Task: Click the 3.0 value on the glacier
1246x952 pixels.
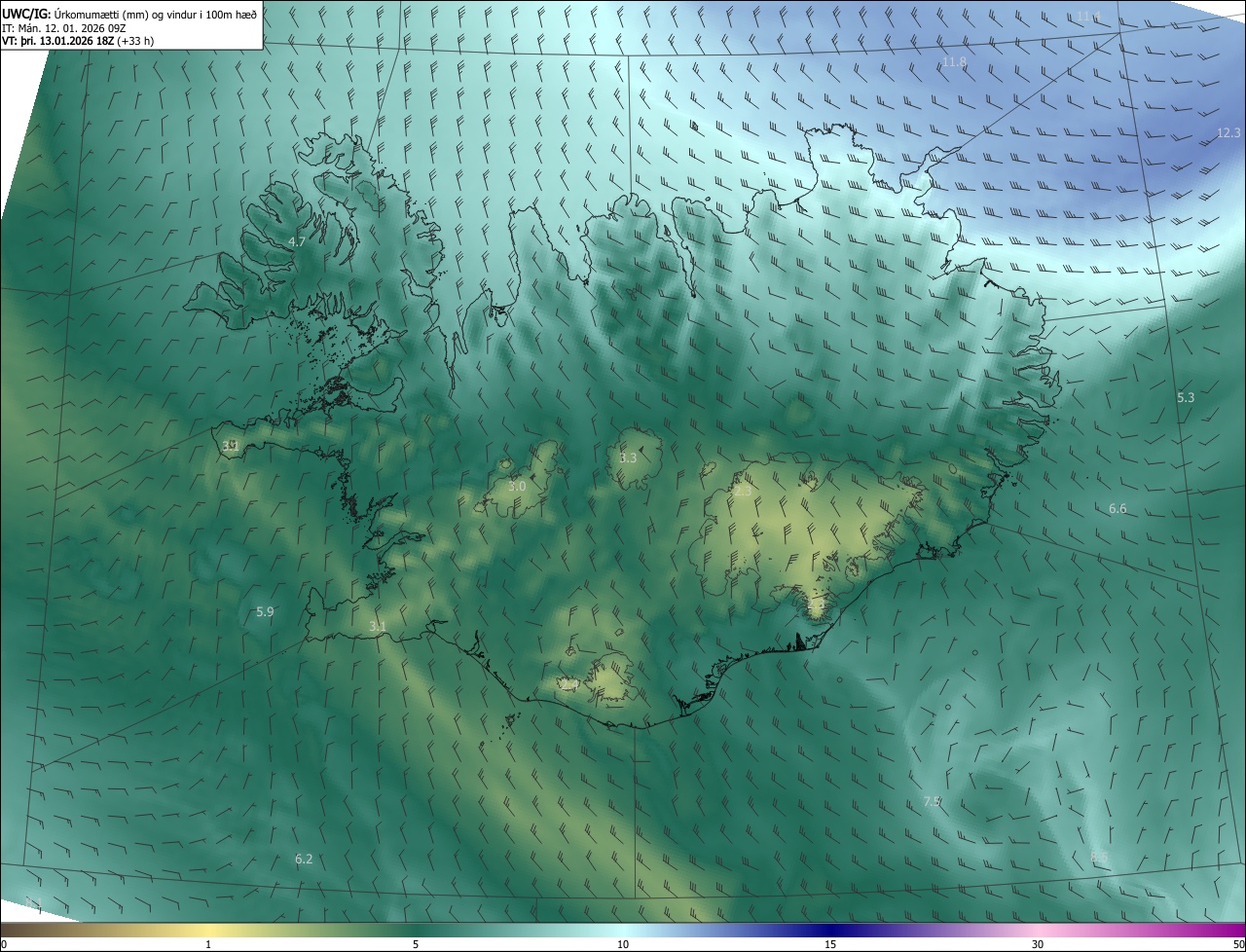Action: (517, 486)
